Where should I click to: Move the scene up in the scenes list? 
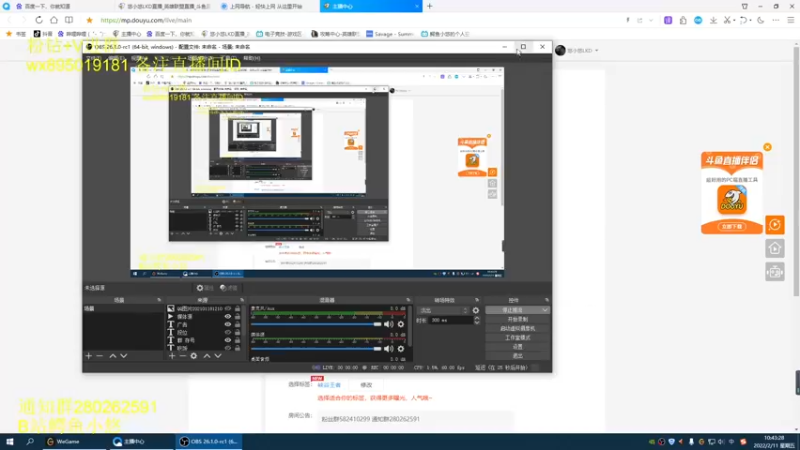tap(113, 356)
